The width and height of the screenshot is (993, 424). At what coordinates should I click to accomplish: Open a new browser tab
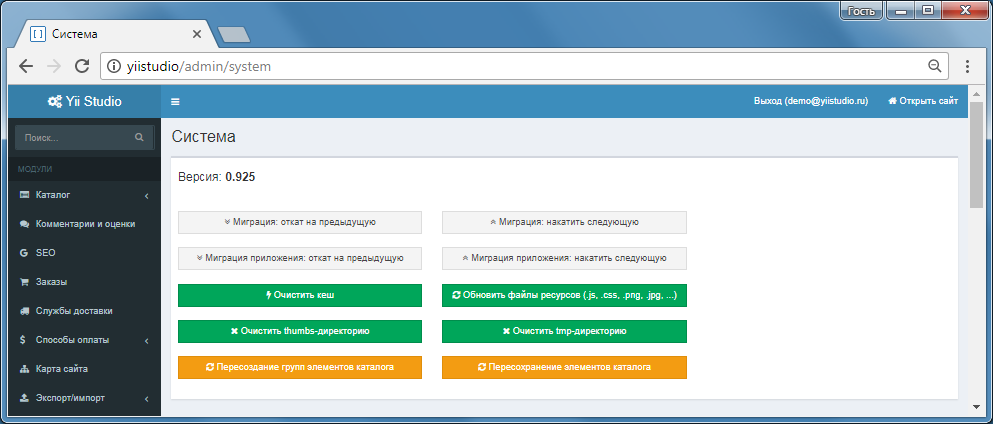point(234,35)
